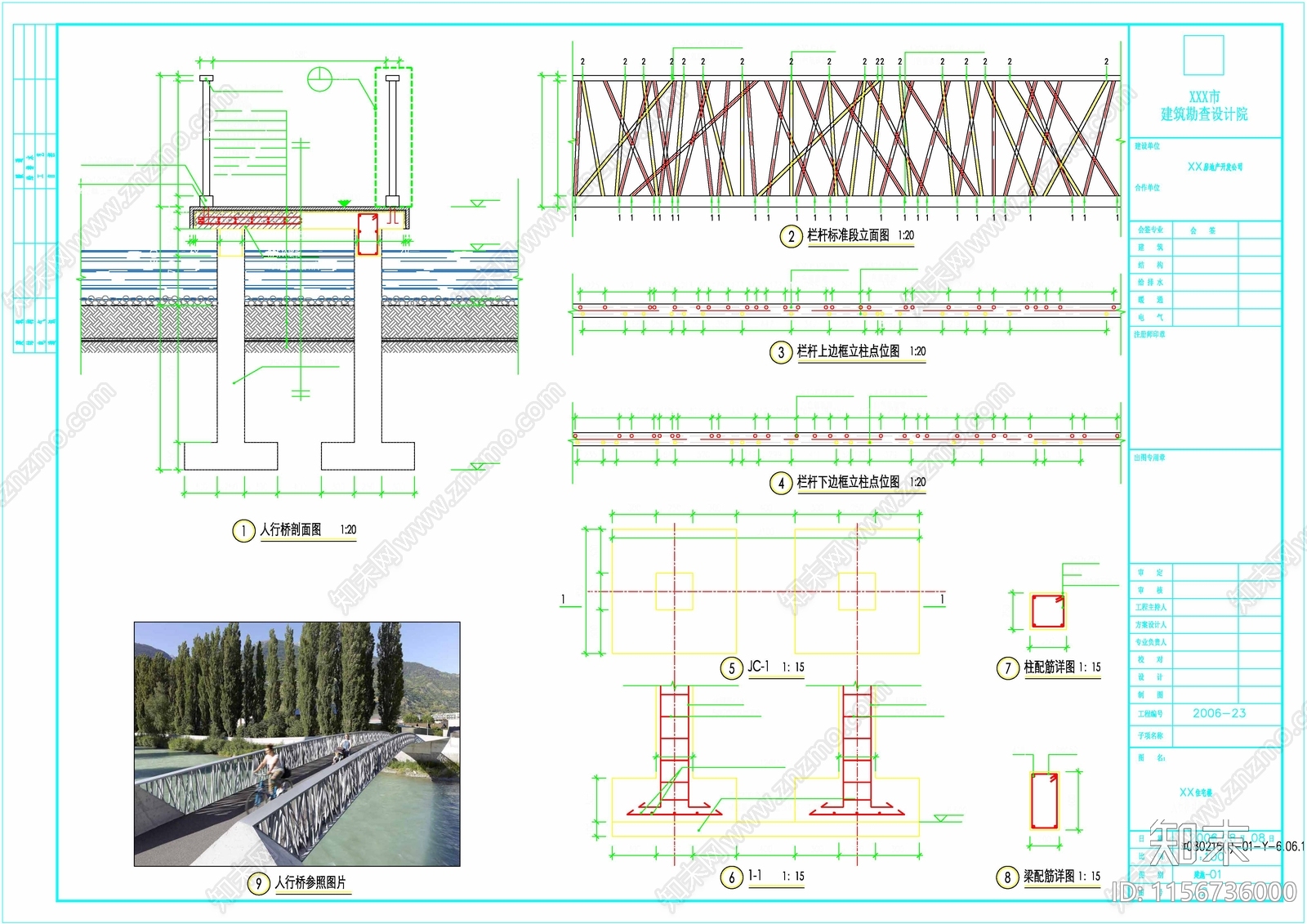Click the circled number 2 railing elevation marker
This screenshot has height=924, width=1307.
791,236
